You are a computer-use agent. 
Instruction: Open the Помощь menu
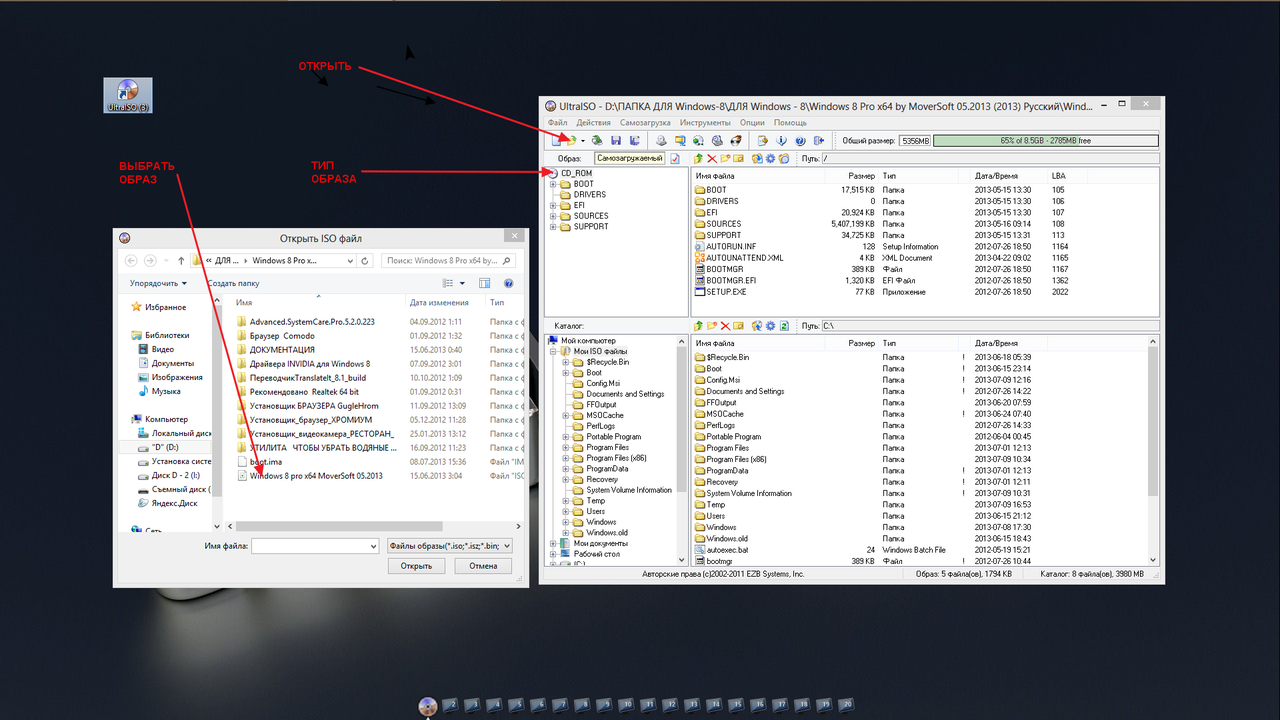coord(790,123)
